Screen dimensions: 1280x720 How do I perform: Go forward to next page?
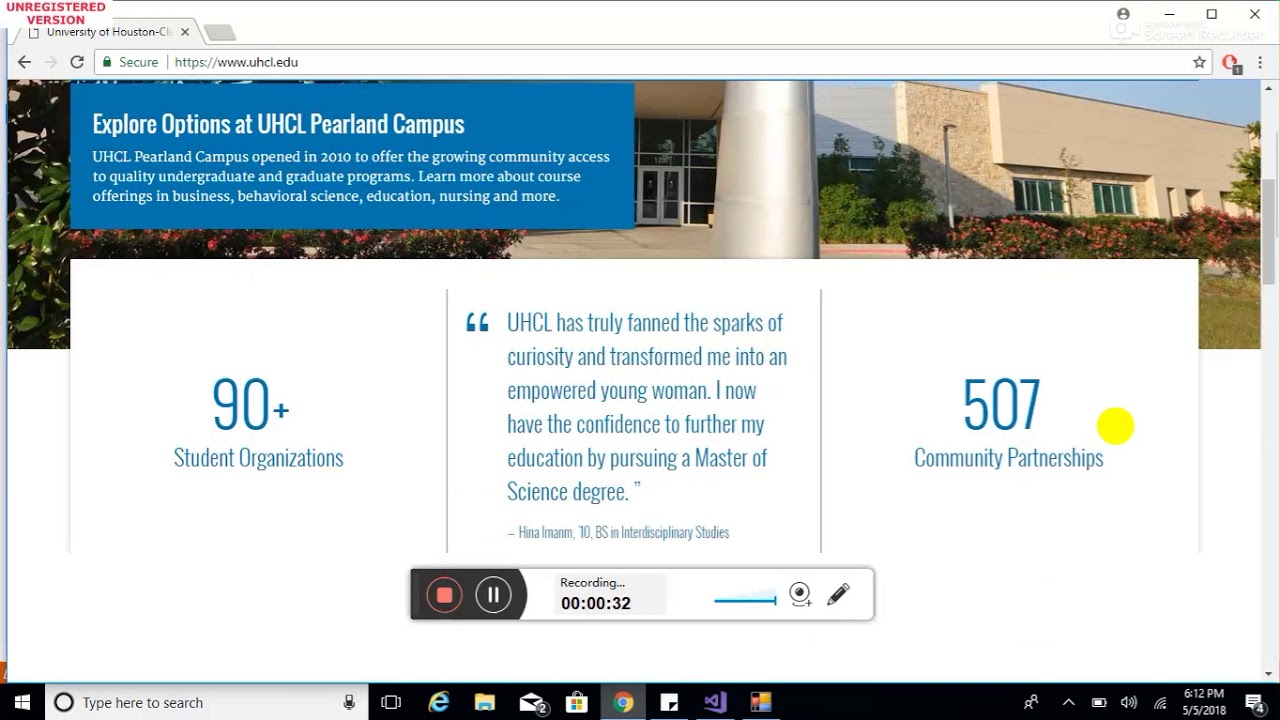pyautogui.click(x=50, y=62)
